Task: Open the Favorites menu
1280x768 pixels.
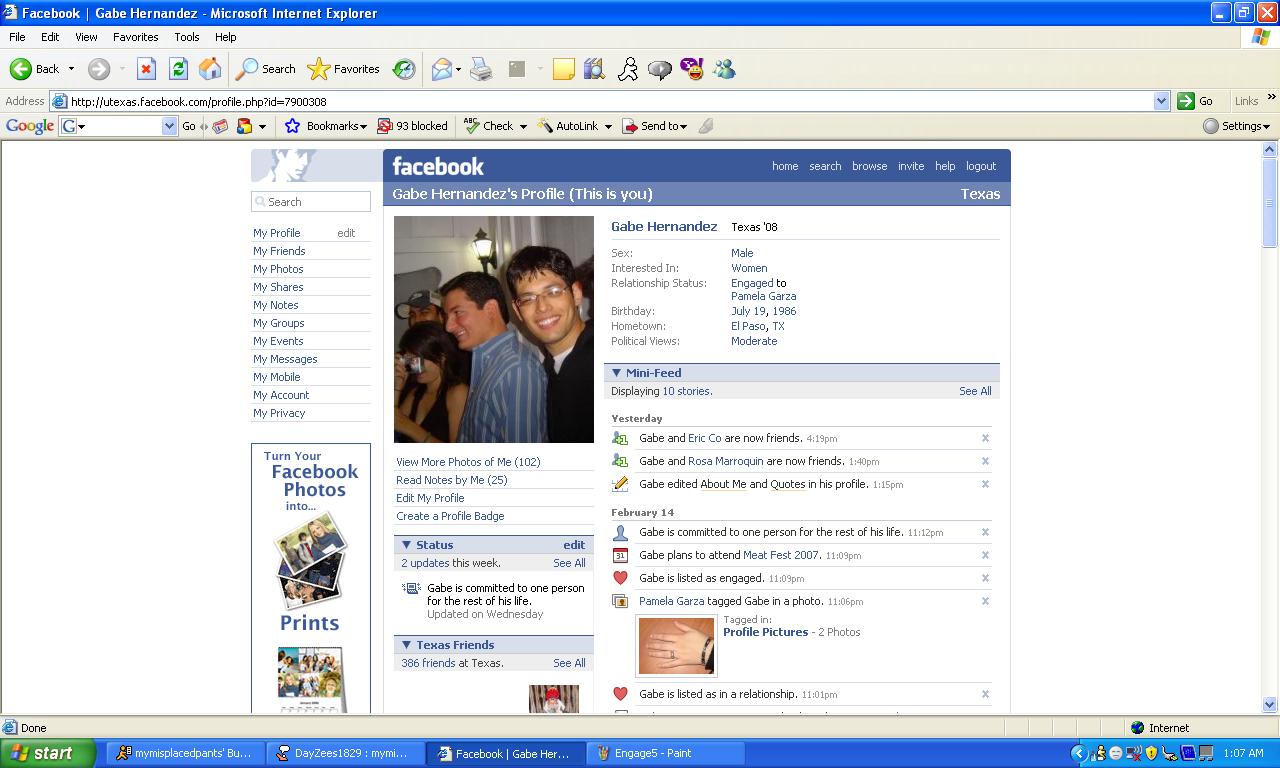Action: [x=135, y=37]
